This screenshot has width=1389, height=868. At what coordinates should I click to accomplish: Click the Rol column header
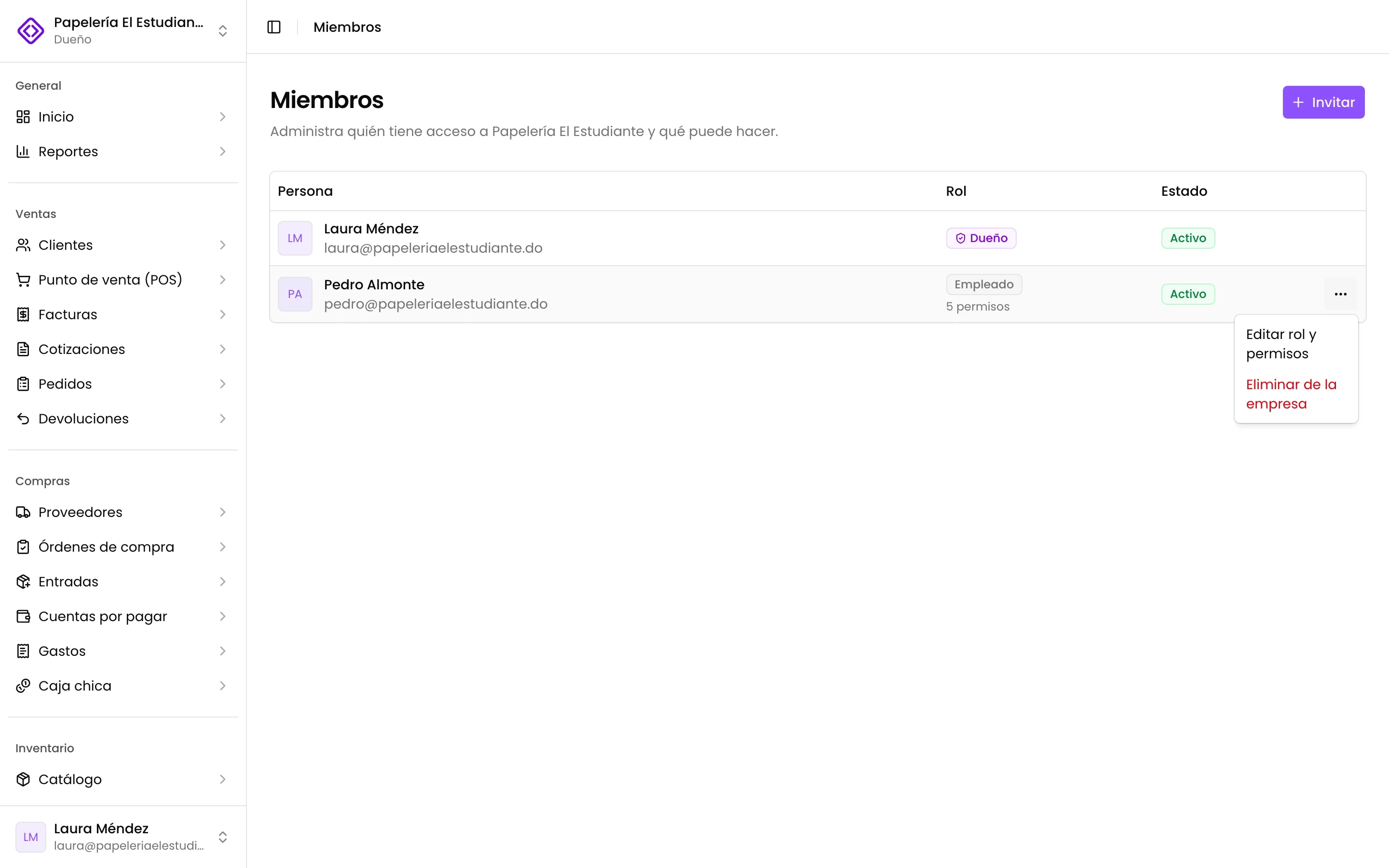[x=955, y=191]
